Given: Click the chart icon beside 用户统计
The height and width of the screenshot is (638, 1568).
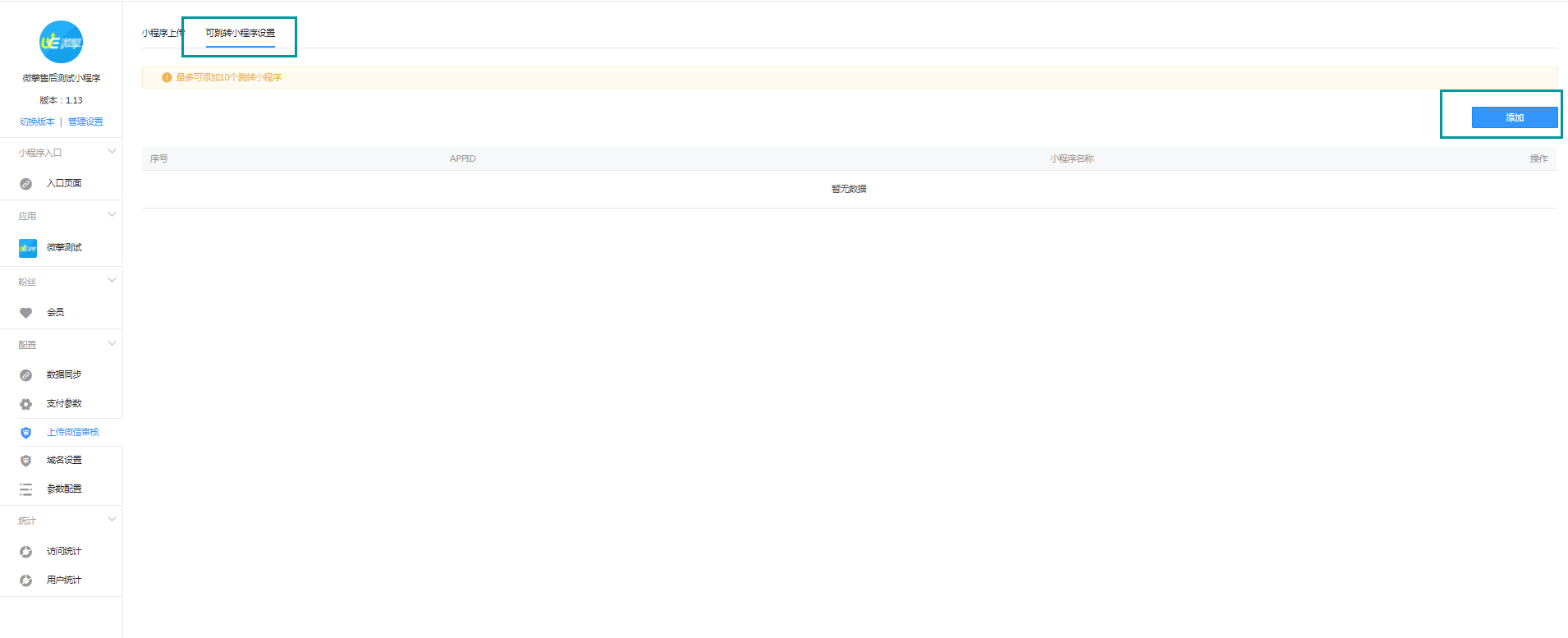Looking at the screenshot, I should coord(26,581).
